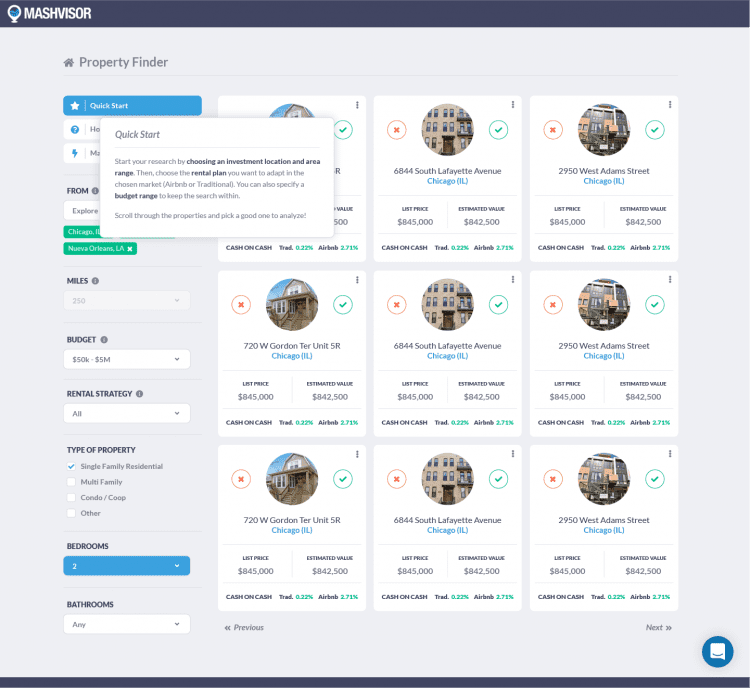The height and width of the screenshot is (688, 750).
Task: Expand the Bathrooms Any dropdown
Action: 126,624
